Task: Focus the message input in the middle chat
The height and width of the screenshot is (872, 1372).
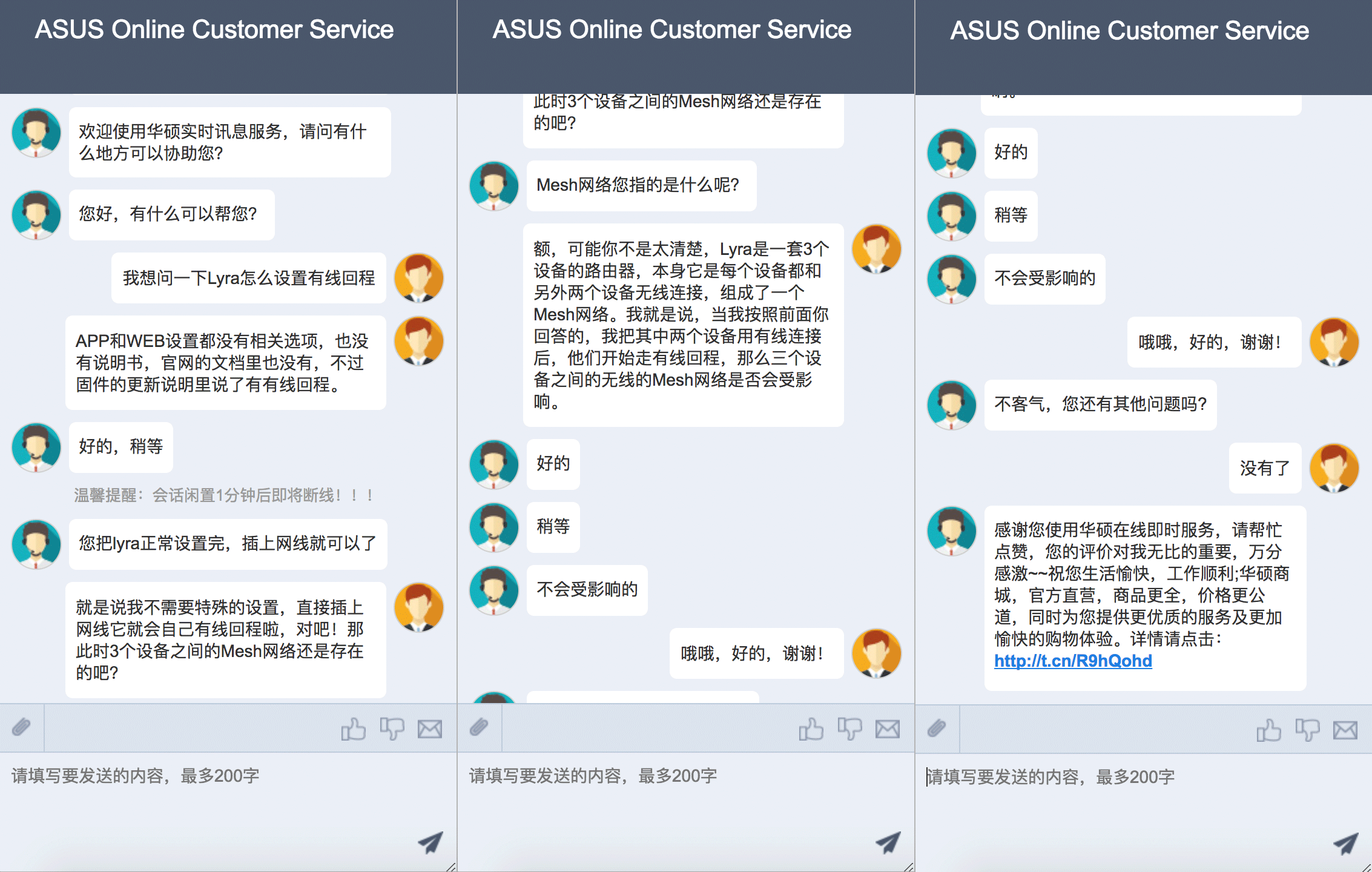Action: point(686,811)
